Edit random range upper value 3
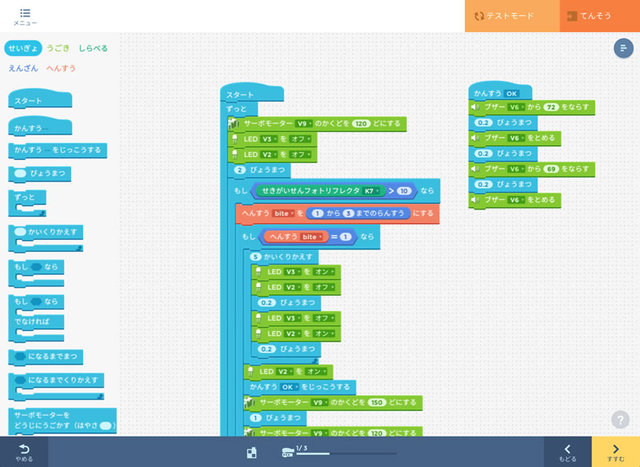The height and width of the screenshot is (467, 640). [349, 213]
